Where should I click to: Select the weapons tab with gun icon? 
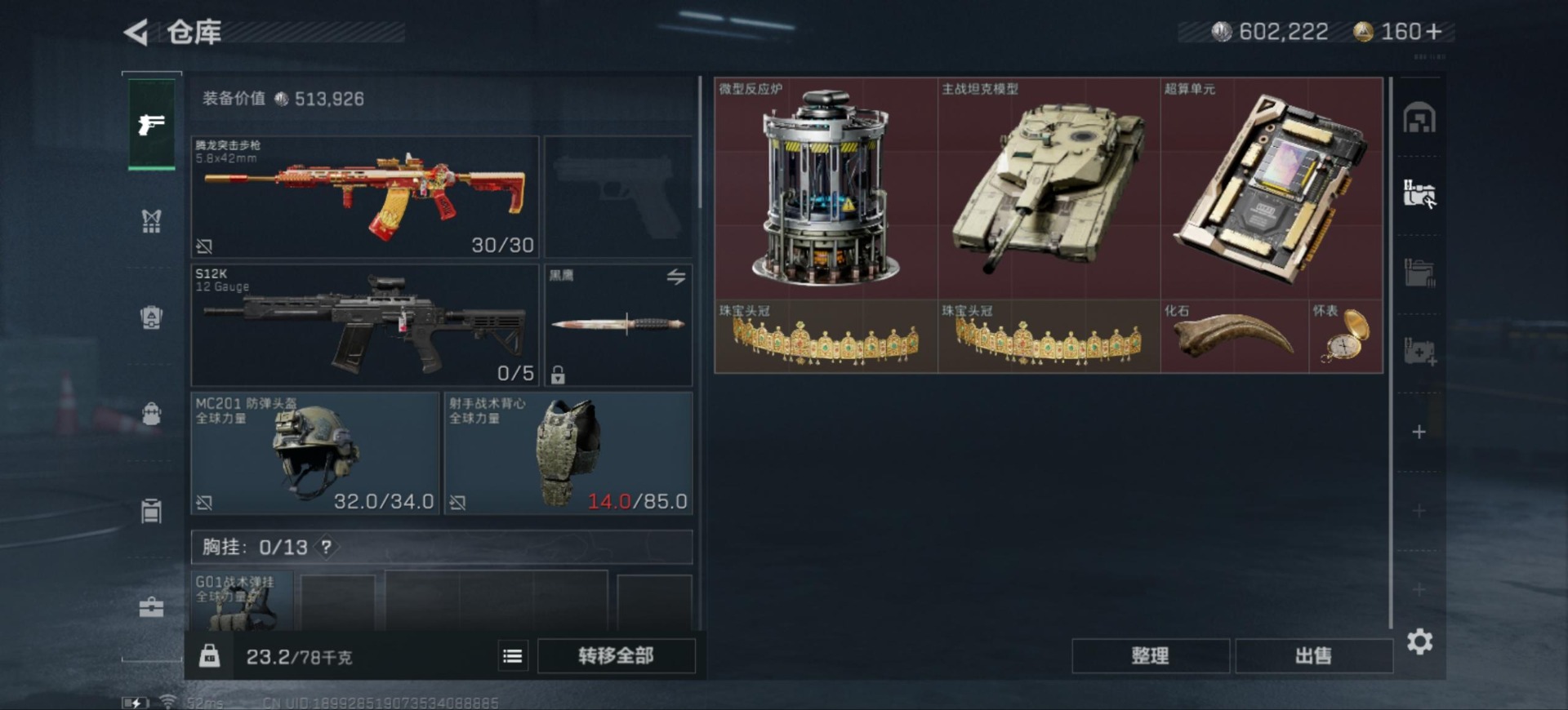(152, 124)
